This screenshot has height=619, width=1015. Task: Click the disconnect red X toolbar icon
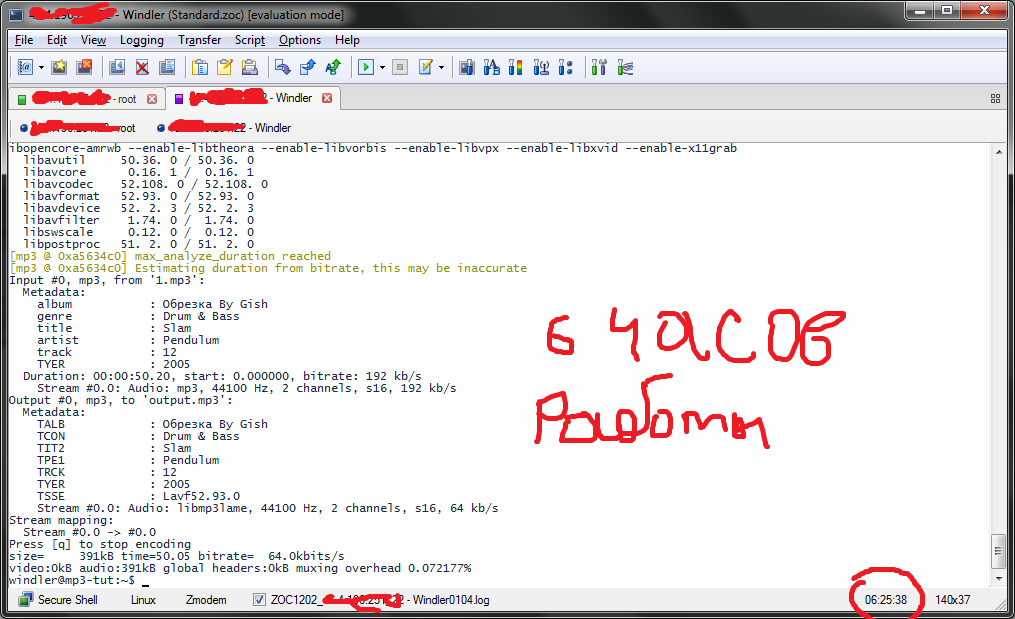pos(142,67)
